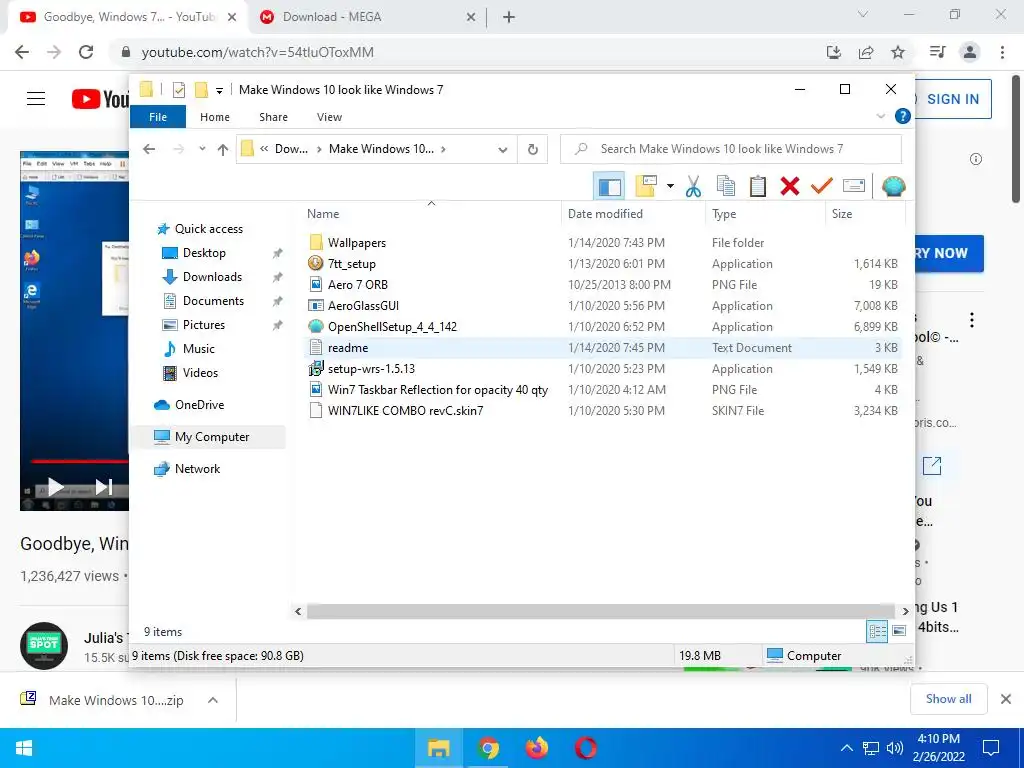This screenshot has width=1024, height=768.
Task: Open Explorer Help question mark icon
Action: coord(903,116)
